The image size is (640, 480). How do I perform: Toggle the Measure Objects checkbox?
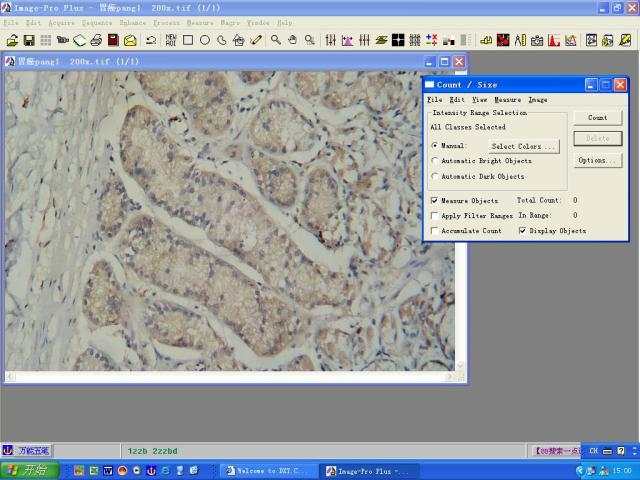(x=434, y=201)
